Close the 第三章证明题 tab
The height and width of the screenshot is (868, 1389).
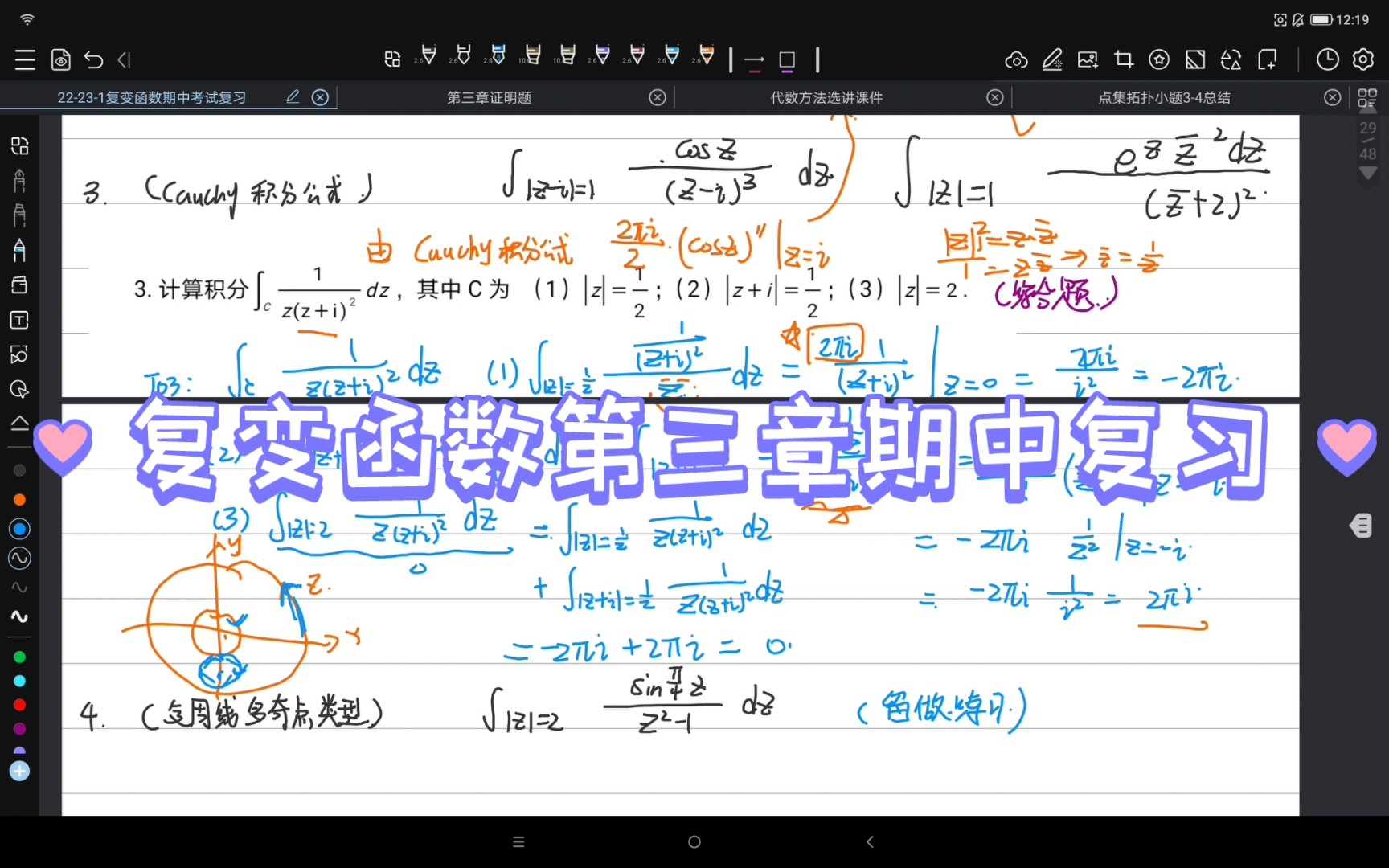pos(658,97)
